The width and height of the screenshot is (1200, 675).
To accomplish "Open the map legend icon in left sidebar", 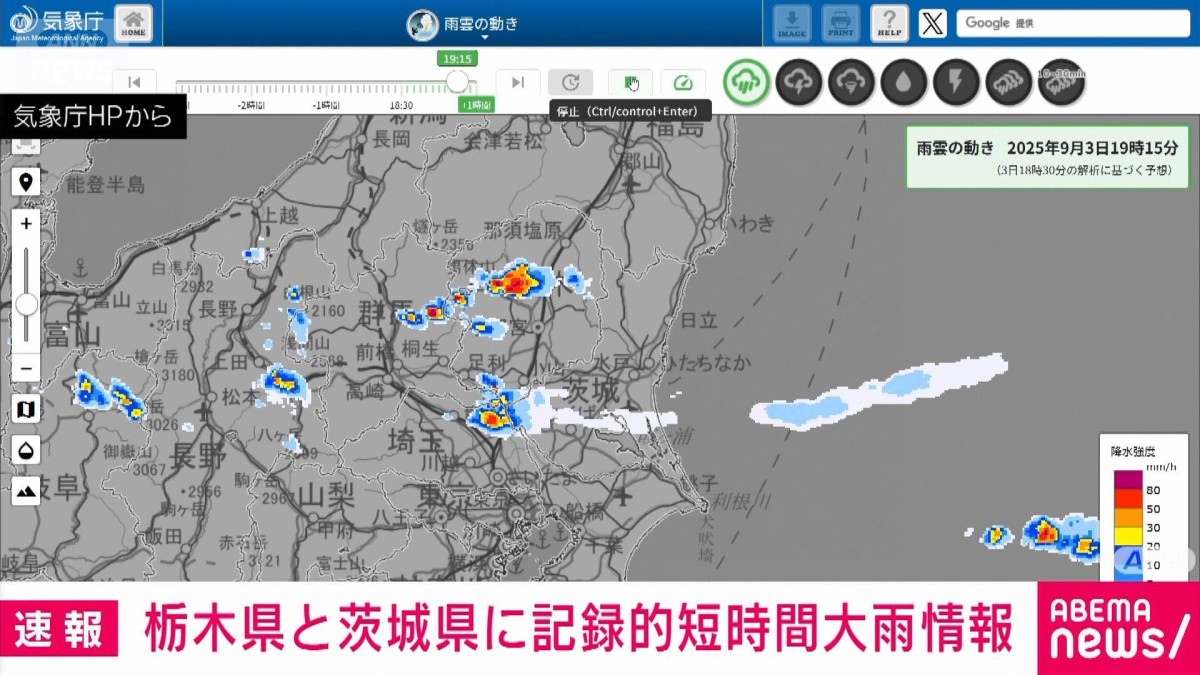I will tap(25, 408).
